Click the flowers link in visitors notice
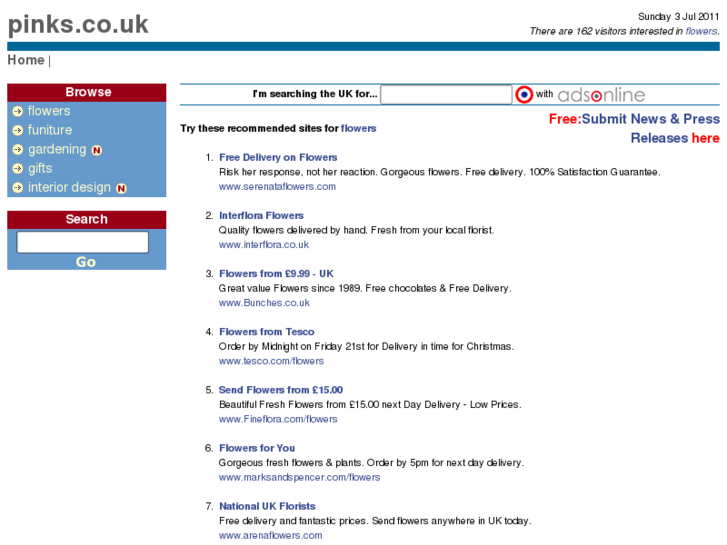Viewport: 727px width, 545px height. 701,31
